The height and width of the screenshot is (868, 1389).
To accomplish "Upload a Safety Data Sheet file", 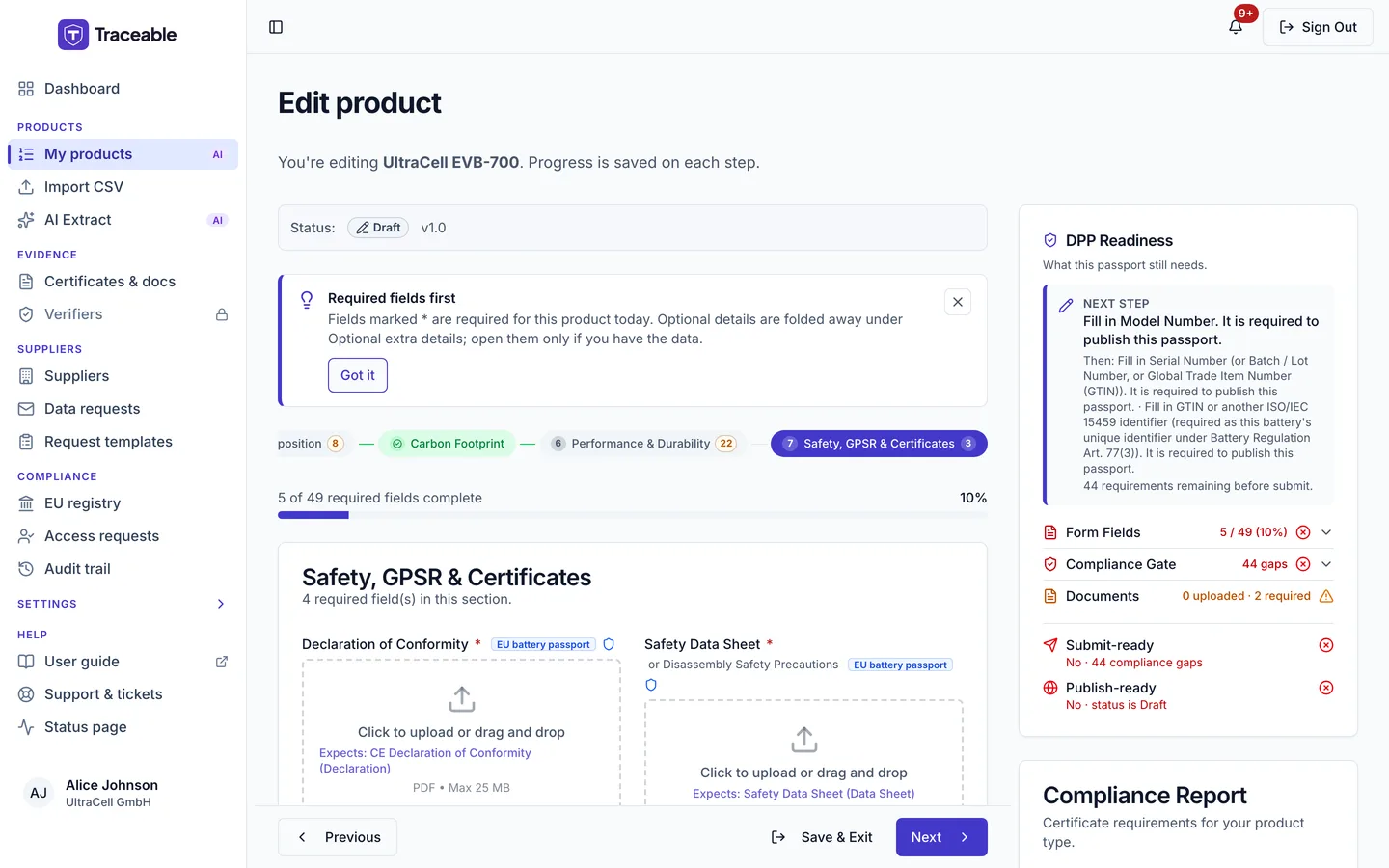I will click(x=803, y=752).
